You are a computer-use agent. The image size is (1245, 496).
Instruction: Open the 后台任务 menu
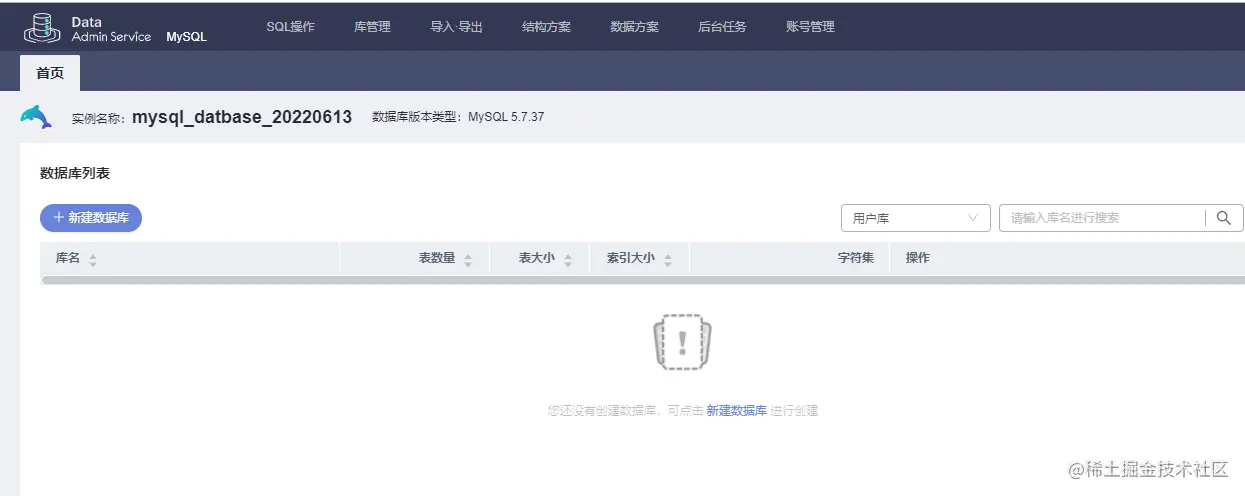(722, 27)
